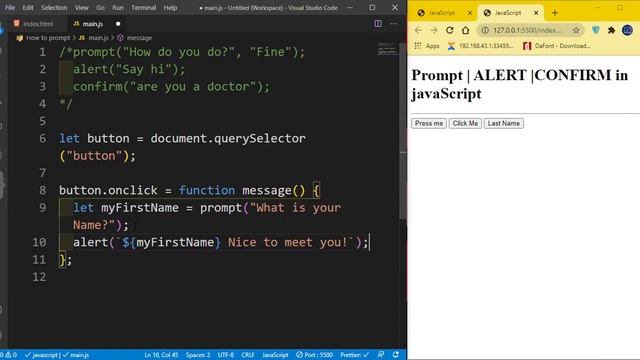The image size is (640, 360).
Task: Open a new browser tab
Action: coord(554,13)
